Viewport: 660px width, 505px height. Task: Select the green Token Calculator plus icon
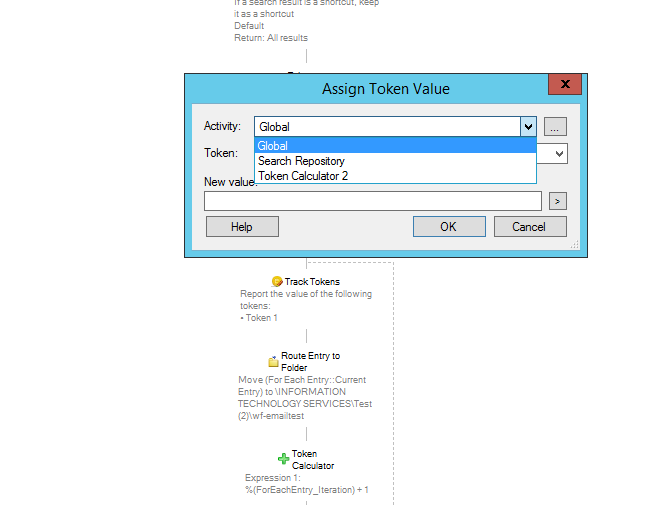tap(284, 459)
